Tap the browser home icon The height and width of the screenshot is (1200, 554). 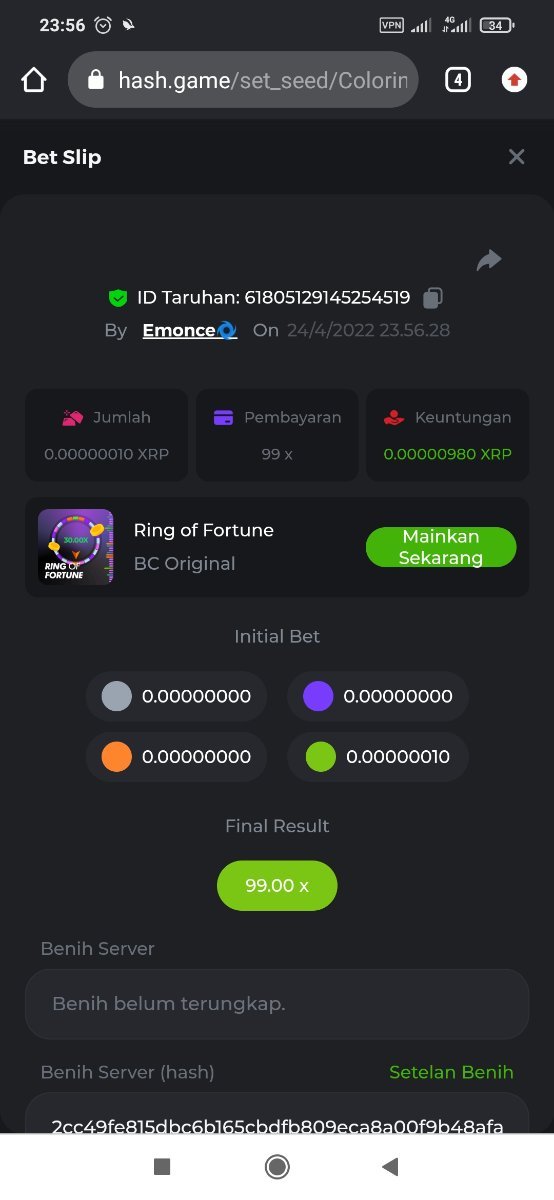point(34,80)
